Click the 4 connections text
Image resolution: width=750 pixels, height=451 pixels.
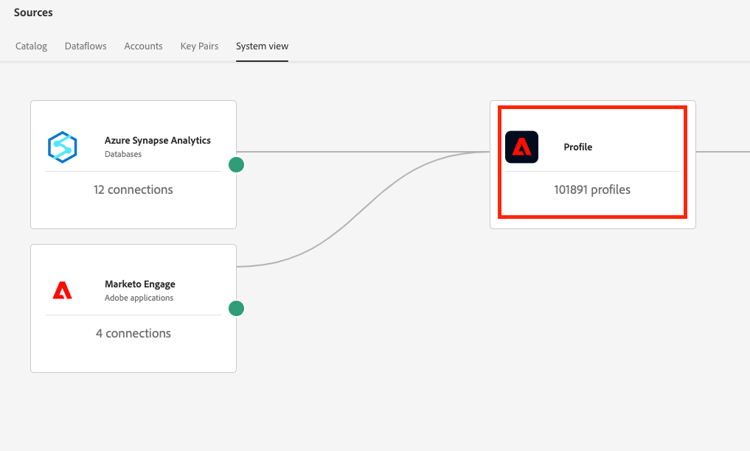133,333
